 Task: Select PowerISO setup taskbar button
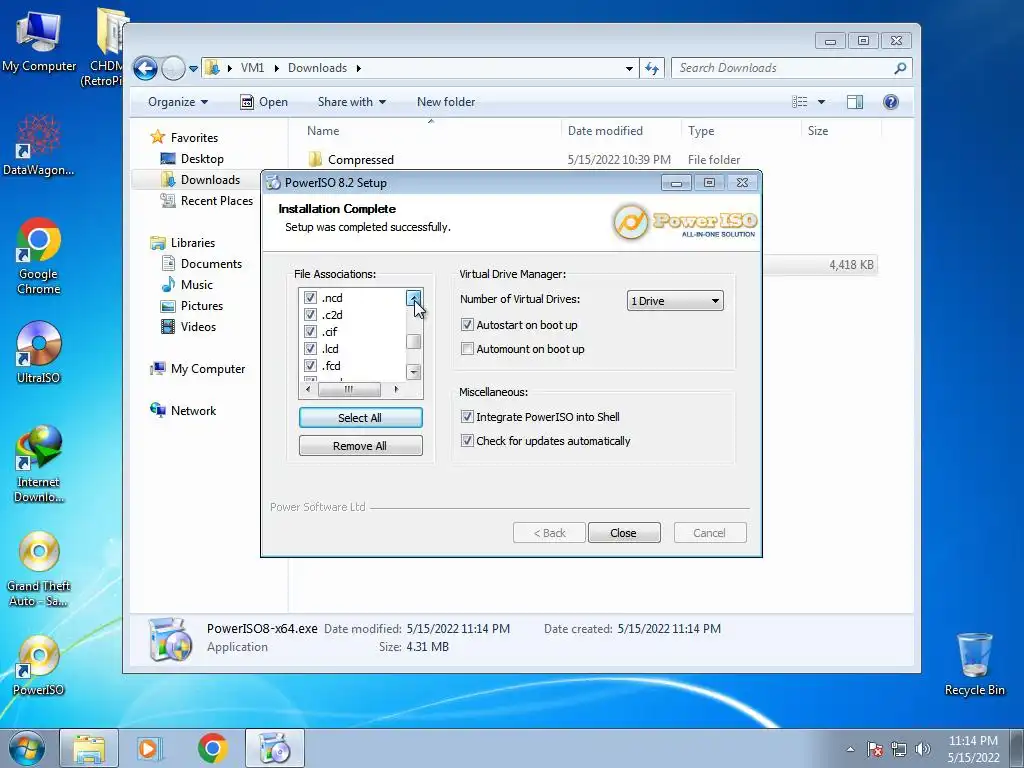click(x=275, y=748)
